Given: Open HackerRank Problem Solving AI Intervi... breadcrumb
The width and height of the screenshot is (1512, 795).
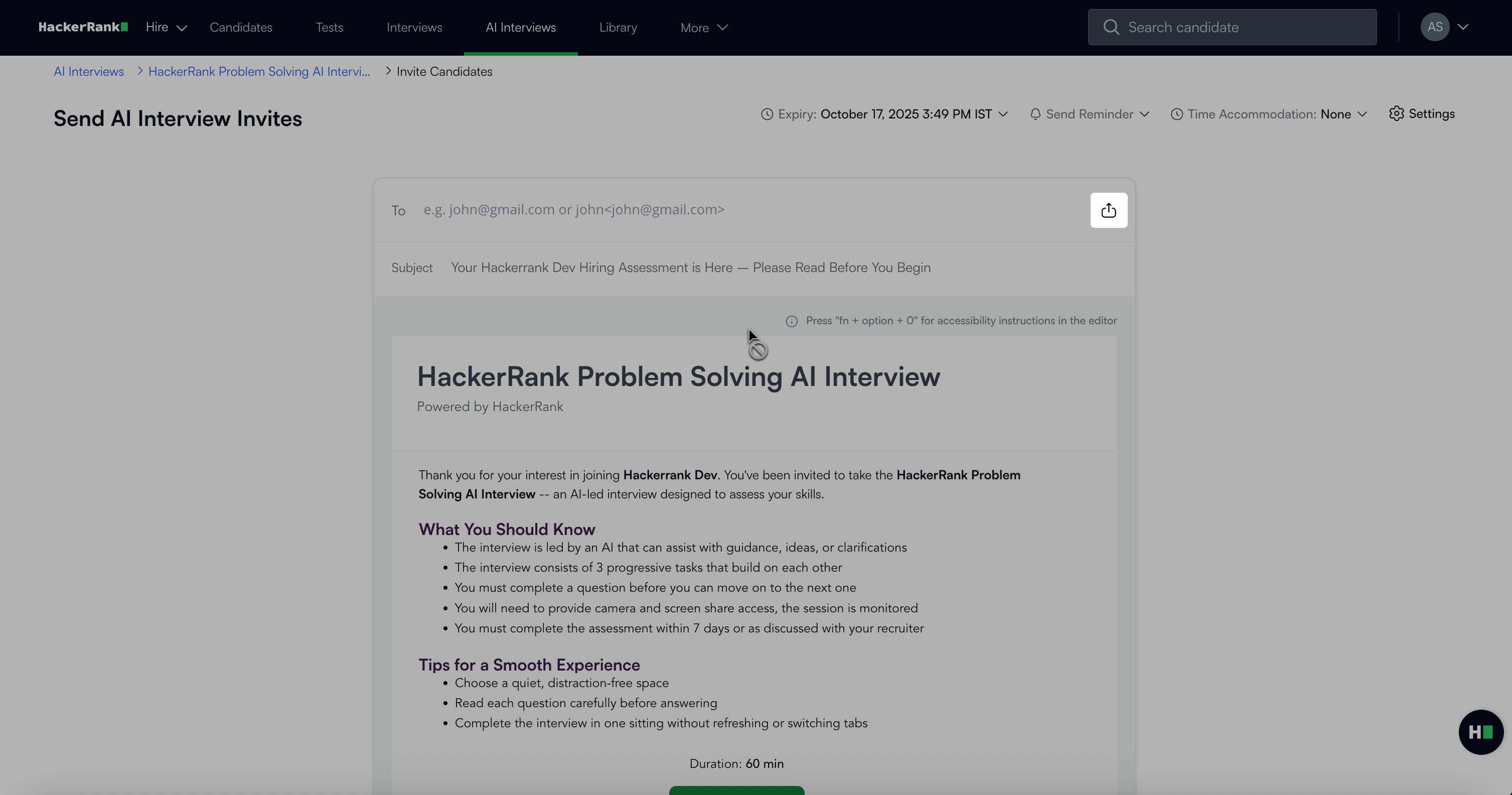Looking at the screenshot, I should pyautogui.click(x=259, y=72).
